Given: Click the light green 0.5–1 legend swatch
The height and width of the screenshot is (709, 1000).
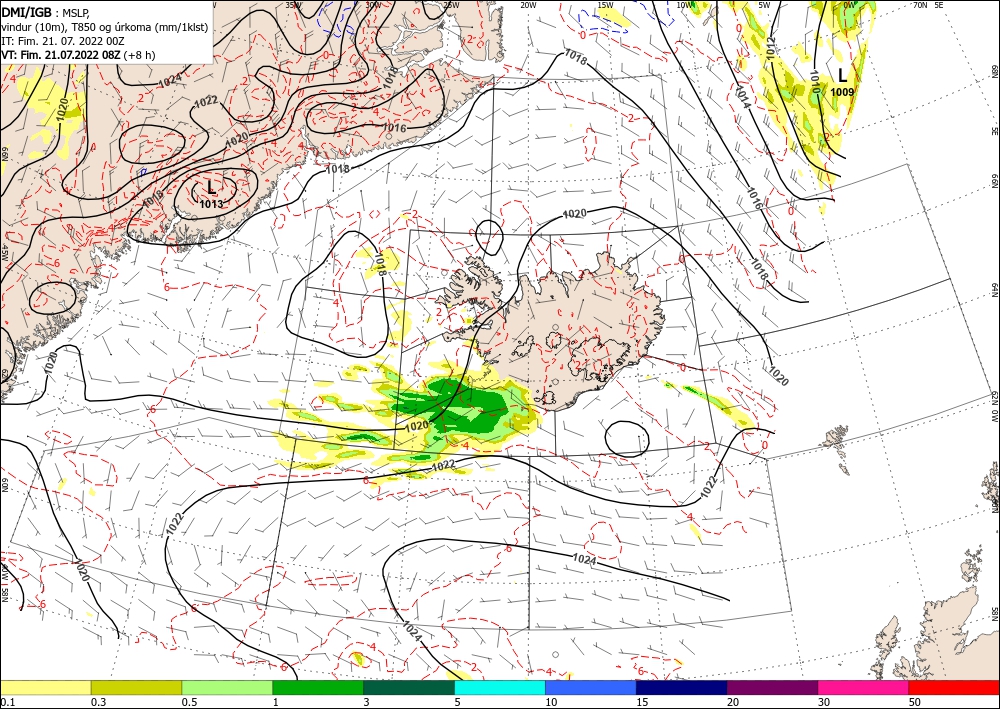Looking at the screenshot, I should point(227,687).
